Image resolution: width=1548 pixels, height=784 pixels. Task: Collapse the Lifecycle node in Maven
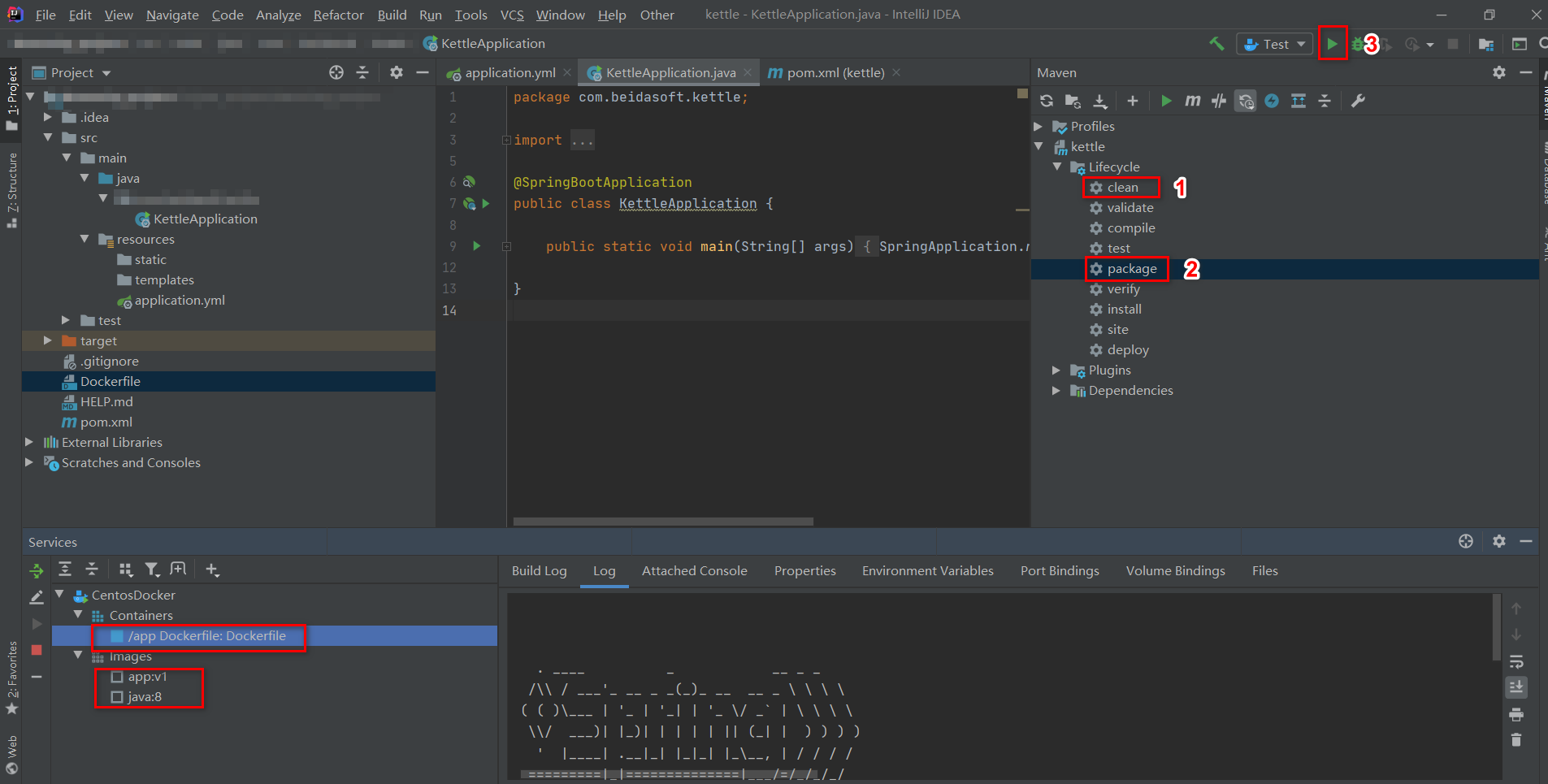pos(1056,167)
